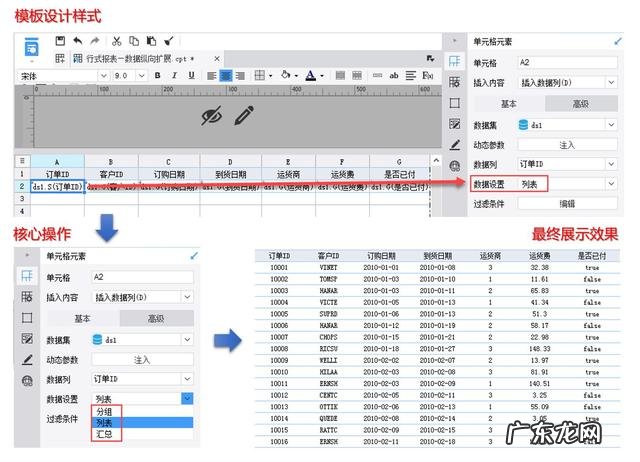This screenshot has width=640, height=462.
Task: Toggle underline formatting
Action: [x=191, y=76]
